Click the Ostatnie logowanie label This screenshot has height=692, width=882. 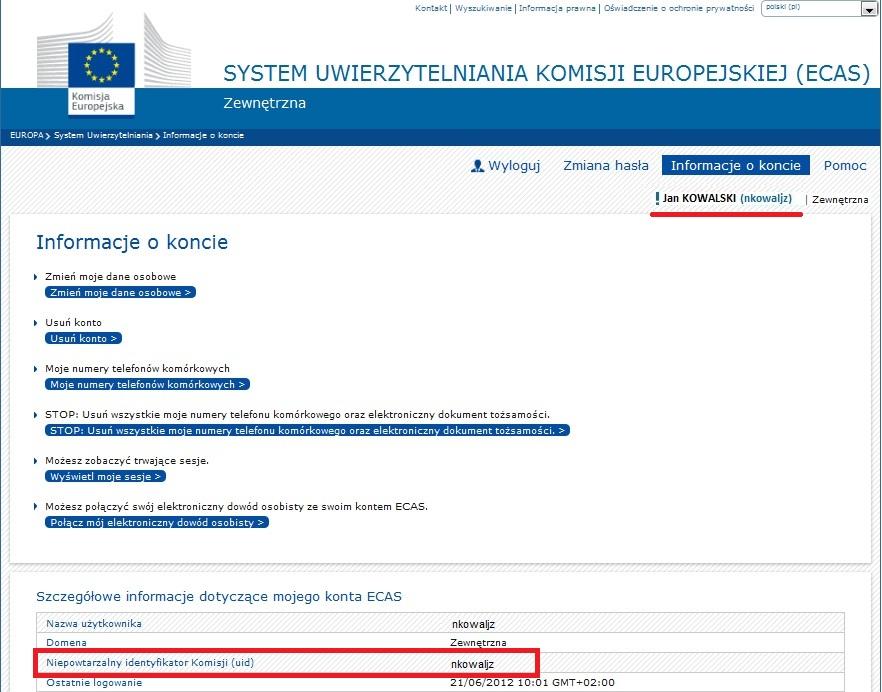click(94, 682)
